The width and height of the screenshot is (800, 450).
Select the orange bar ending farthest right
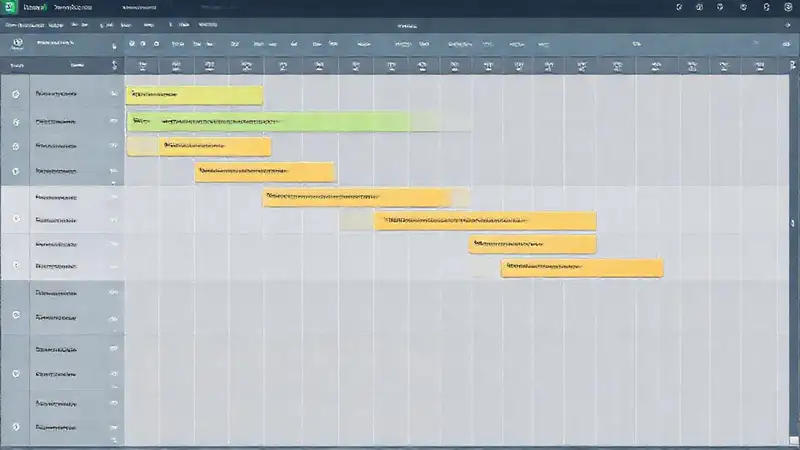(582, 268)
